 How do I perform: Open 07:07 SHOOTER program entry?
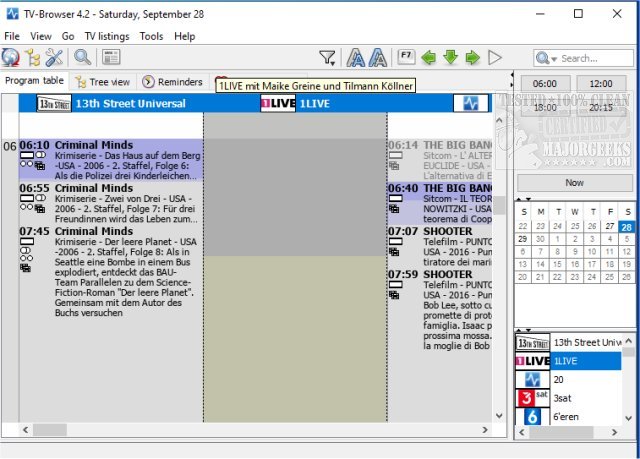(440, 246)
